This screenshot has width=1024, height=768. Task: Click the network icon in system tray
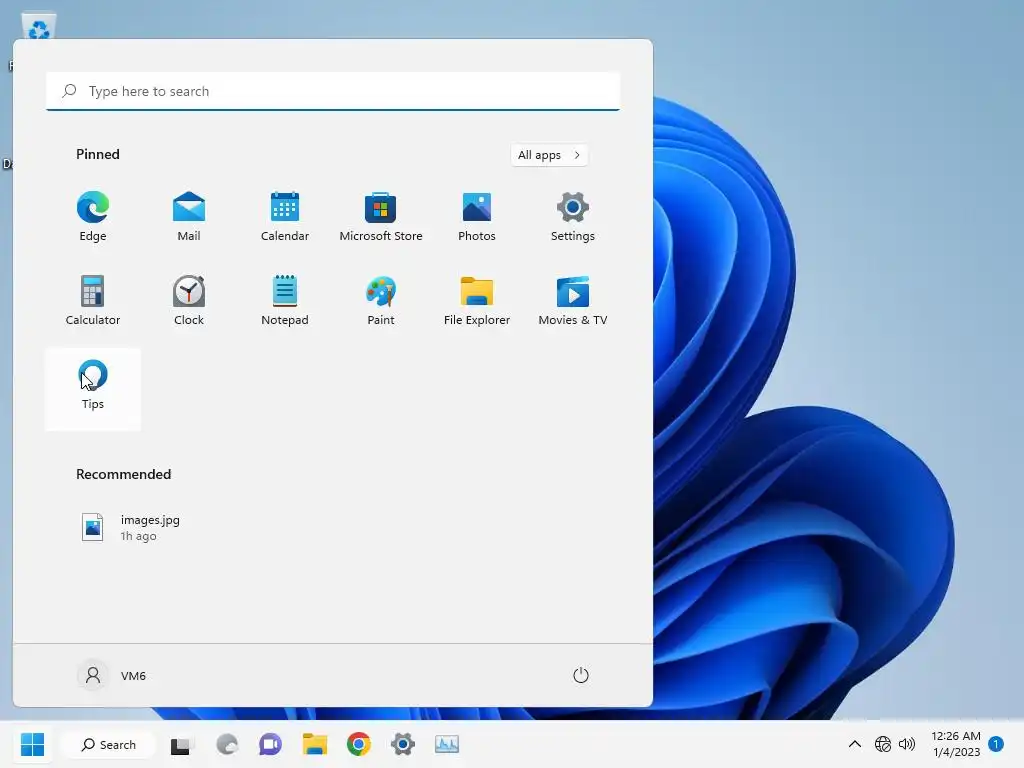click(x=883, y=744)
